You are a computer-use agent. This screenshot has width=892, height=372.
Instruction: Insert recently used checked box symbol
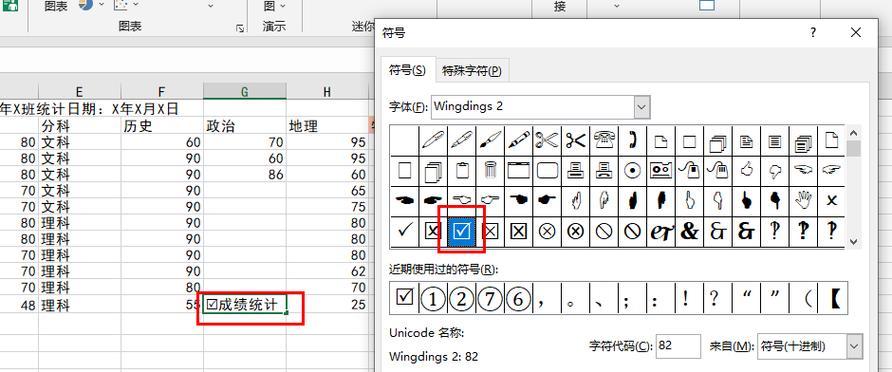[x=404, y=297]
